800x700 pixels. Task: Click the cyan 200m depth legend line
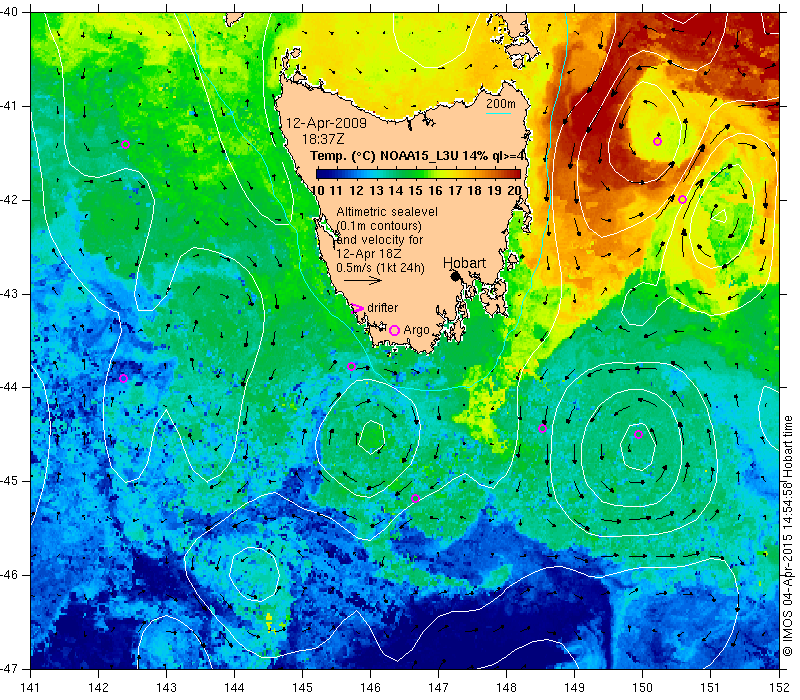point(498,113)
